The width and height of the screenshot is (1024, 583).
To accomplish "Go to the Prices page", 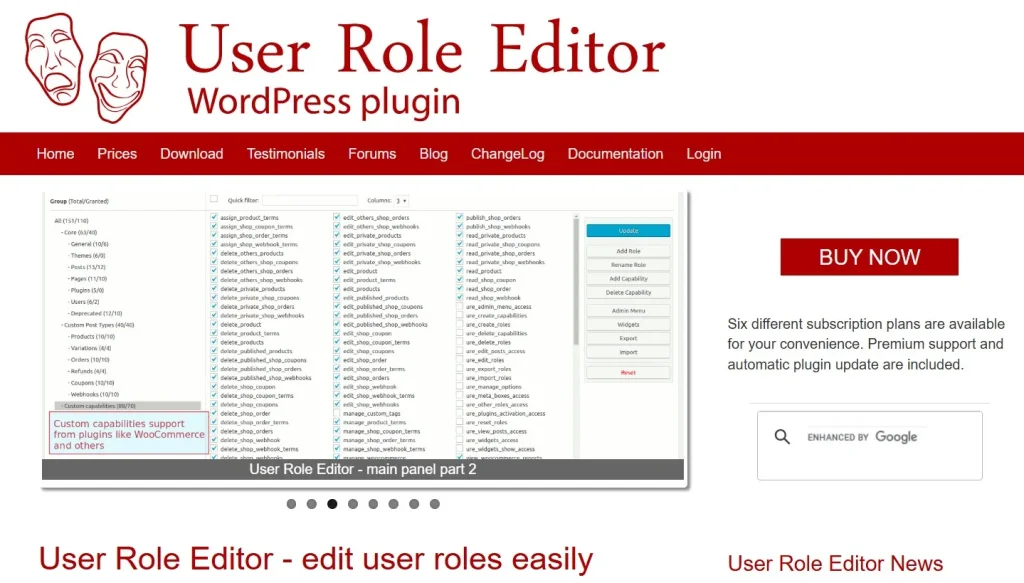I will tap(117, 154).
